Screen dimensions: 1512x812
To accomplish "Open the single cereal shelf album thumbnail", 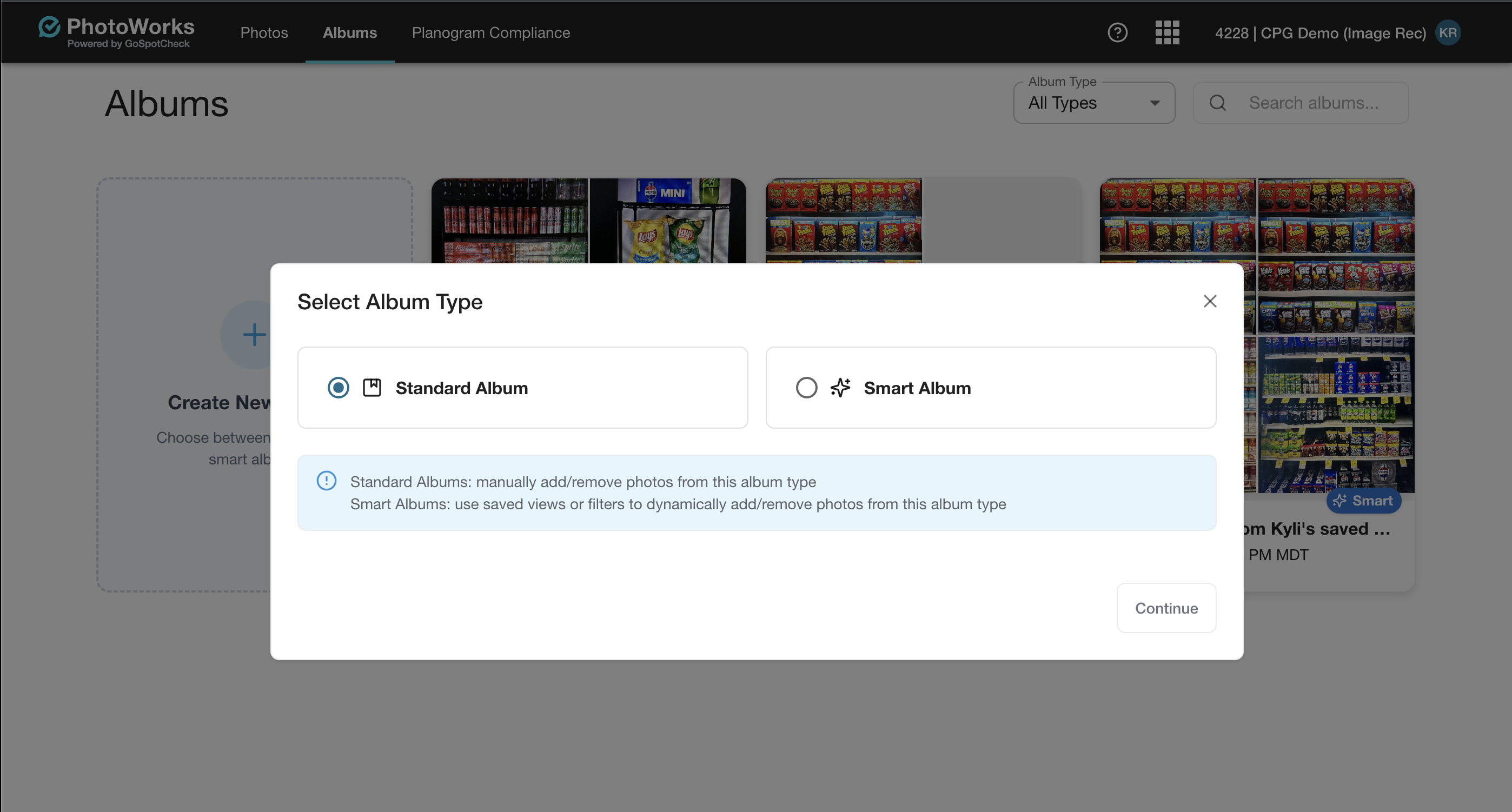I will tap(844, 221).
